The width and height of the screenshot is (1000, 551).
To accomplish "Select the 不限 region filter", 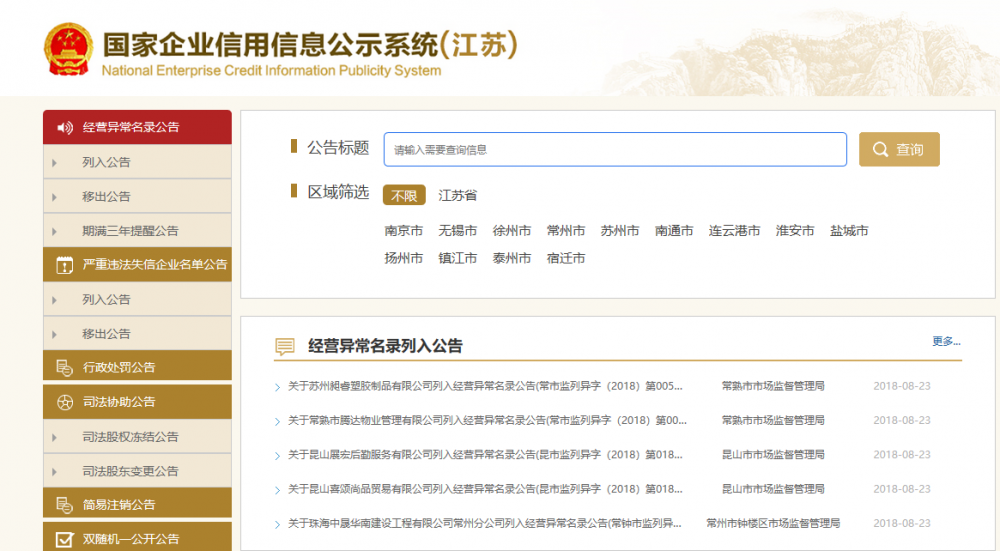I will point(404,196).
